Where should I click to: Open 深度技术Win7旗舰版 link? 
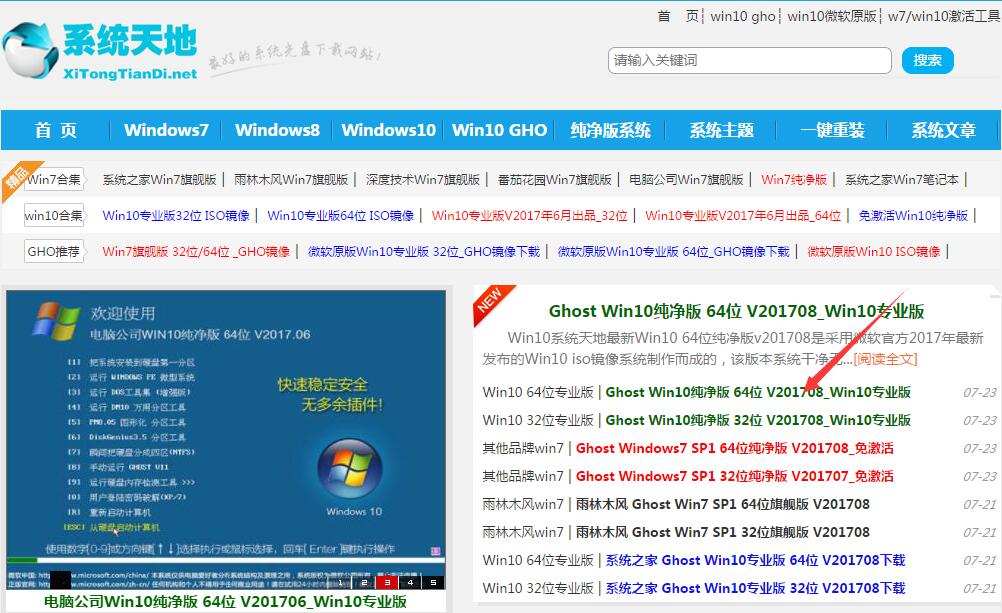422,180
